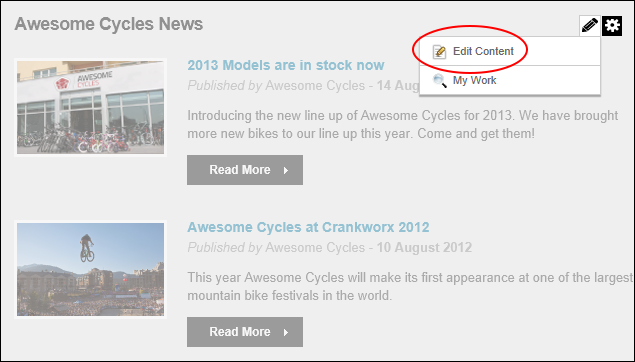Open the '2013 Models are in stock now' article link

point(286,65)
